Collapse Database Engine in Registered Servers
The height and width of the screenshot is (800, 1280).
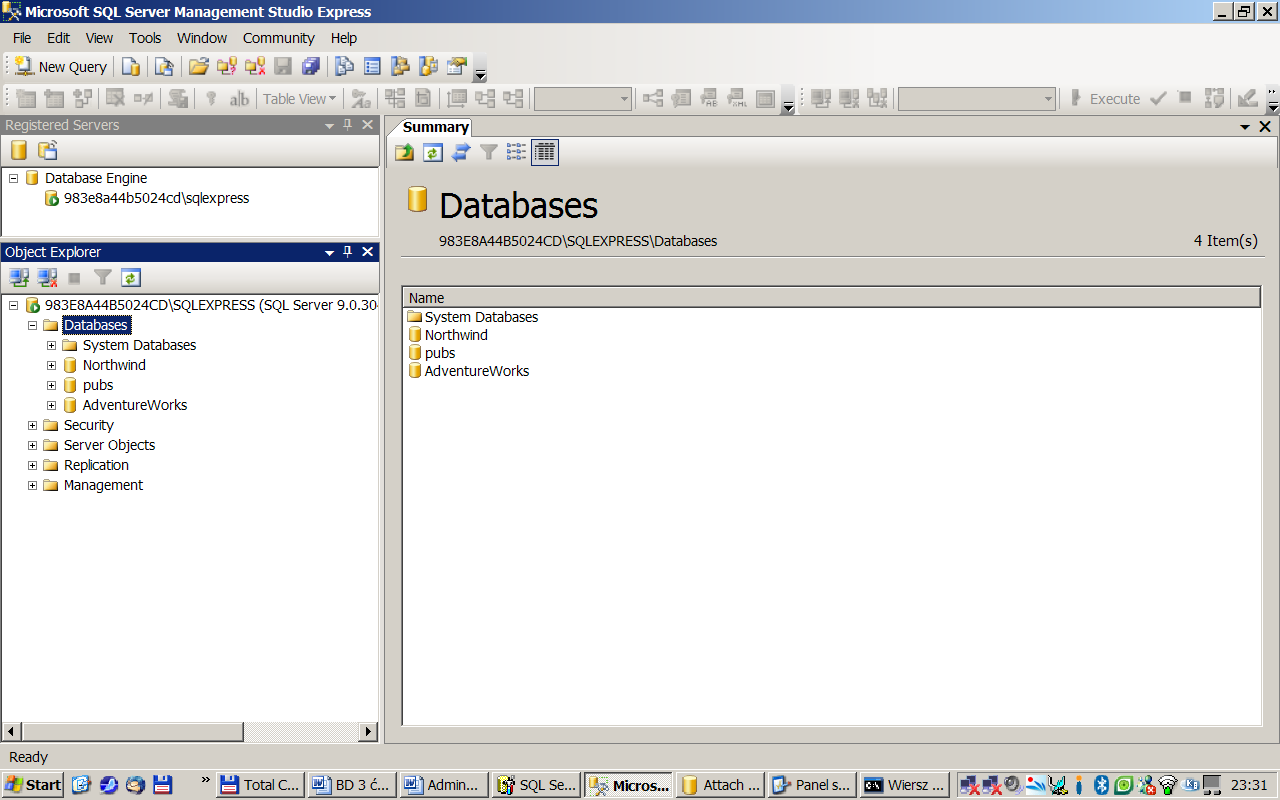click(13, 178)
